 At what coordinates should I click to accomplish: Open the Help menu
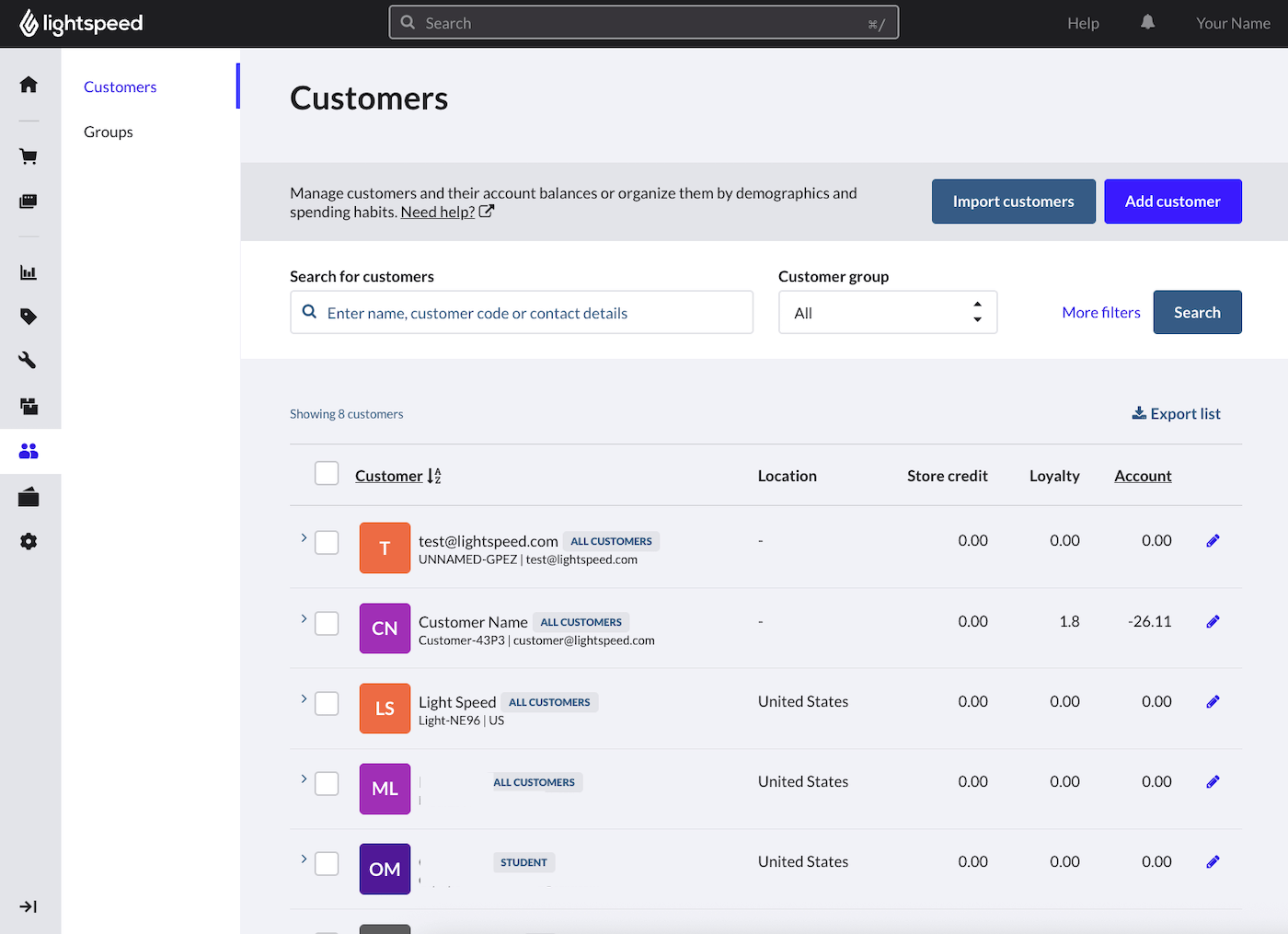pyautogui.click(x=1083, y=22)
